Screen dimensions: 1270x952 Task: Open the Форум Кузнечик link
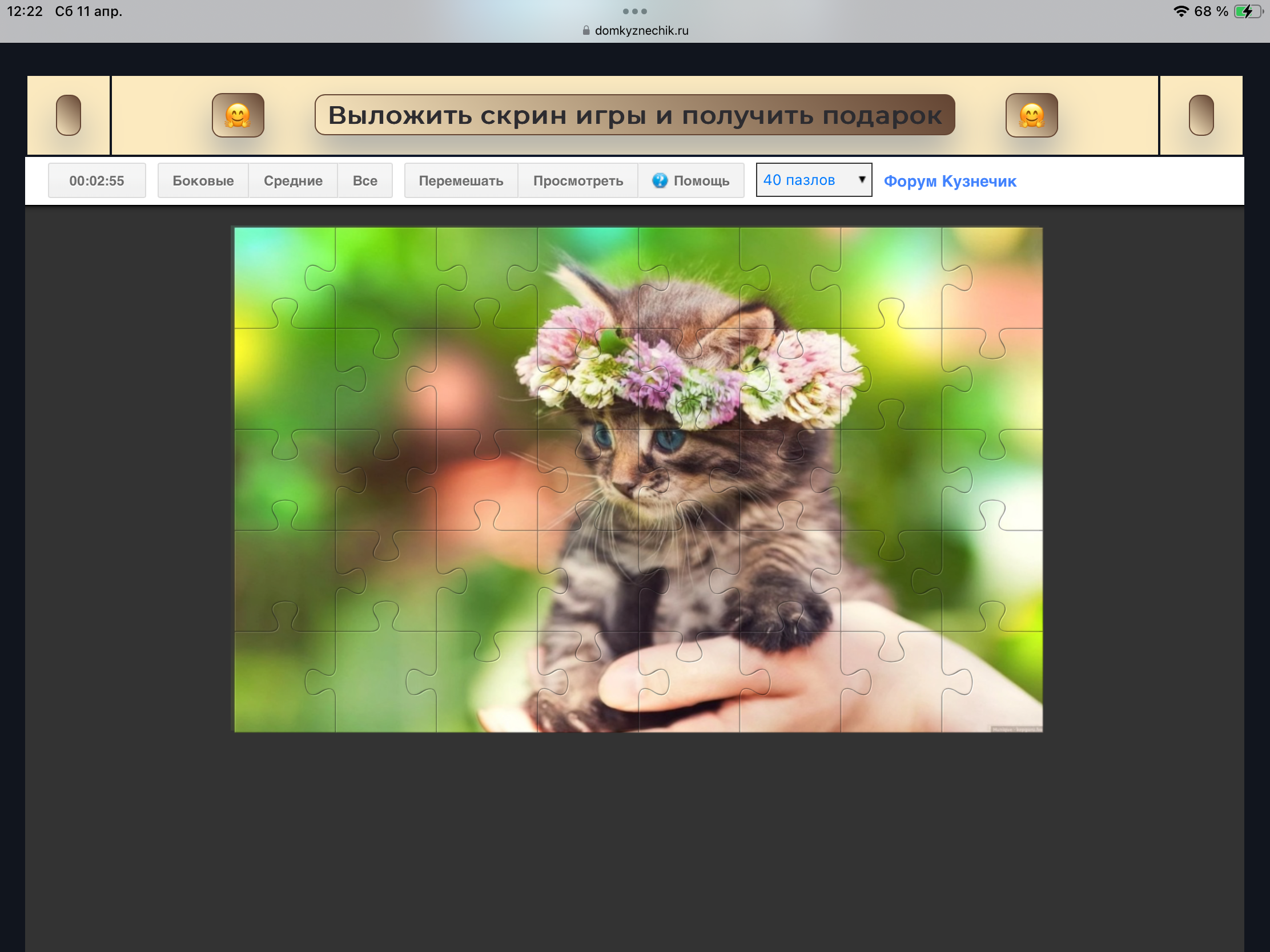click(x=950, y=181)
